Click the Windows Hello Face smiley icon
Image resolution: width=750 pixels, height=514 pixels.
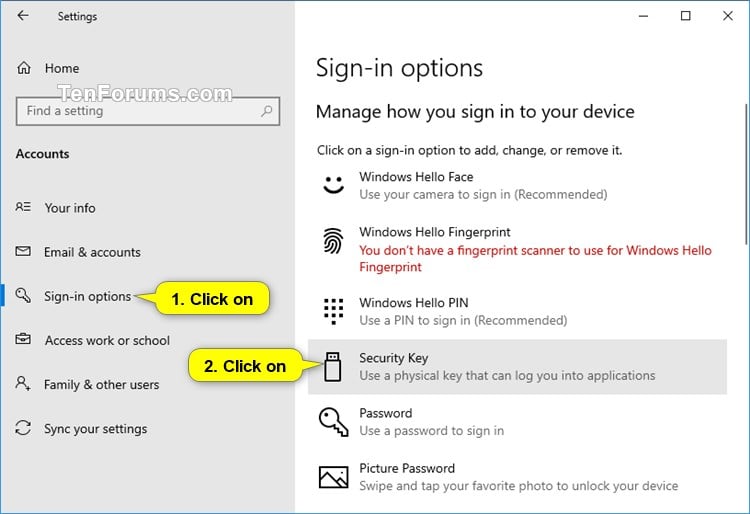333,185
